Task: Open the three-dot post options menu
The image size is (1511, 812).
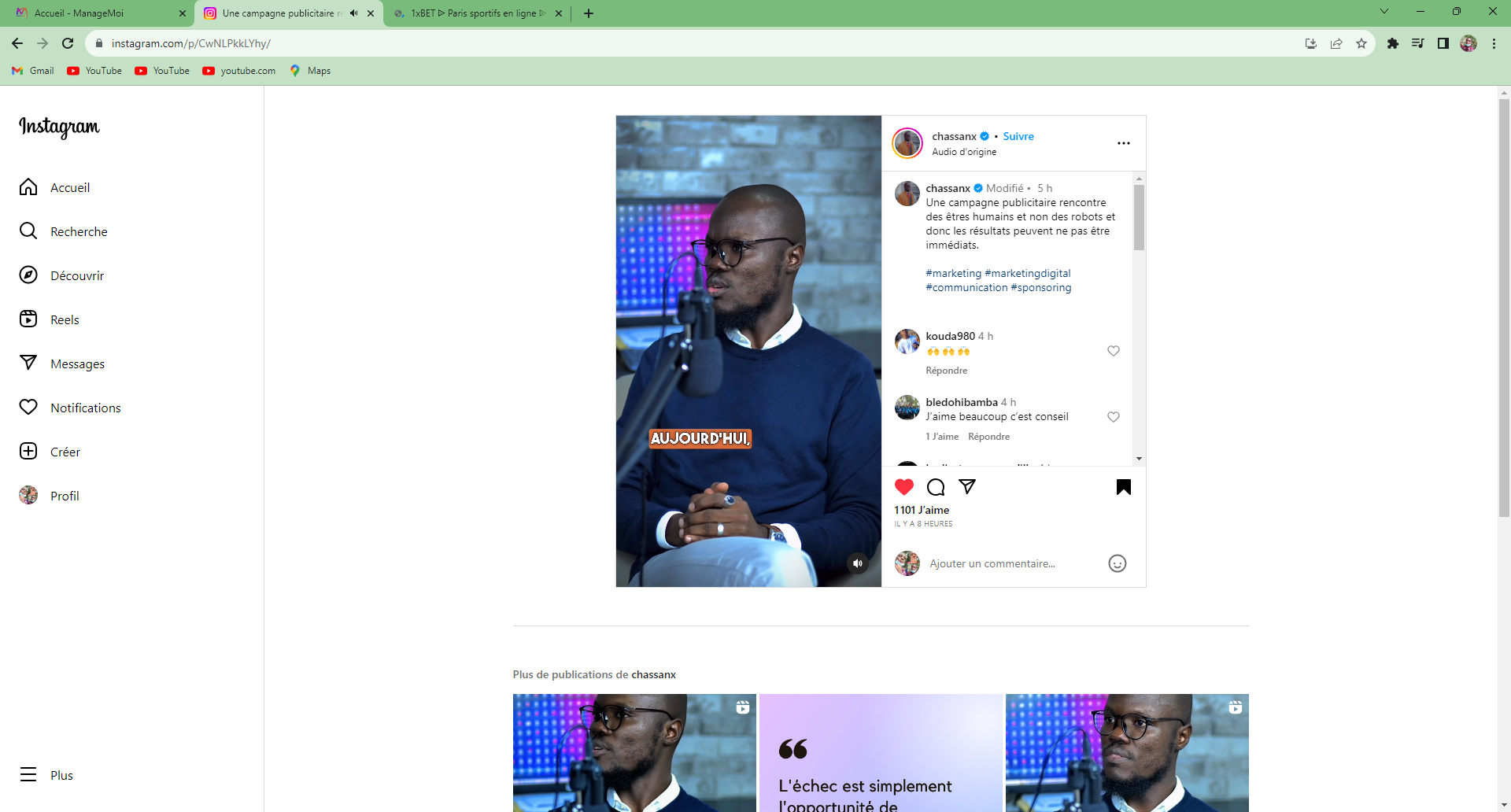Action: tap(1124, 143)
